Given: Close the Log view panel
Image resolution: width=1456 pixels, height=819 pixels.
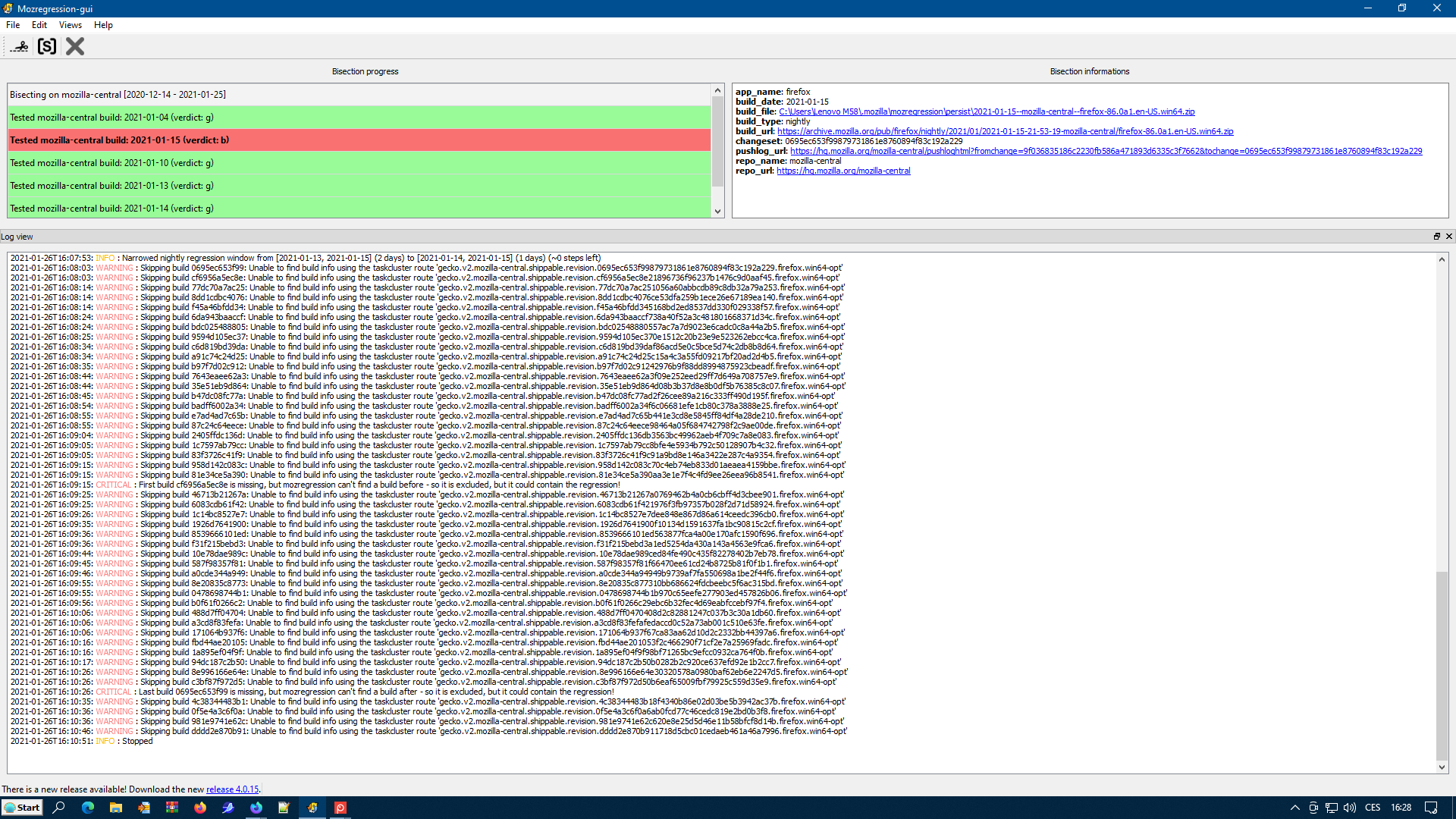Looking at the screenshot, I should [1448, 237].
